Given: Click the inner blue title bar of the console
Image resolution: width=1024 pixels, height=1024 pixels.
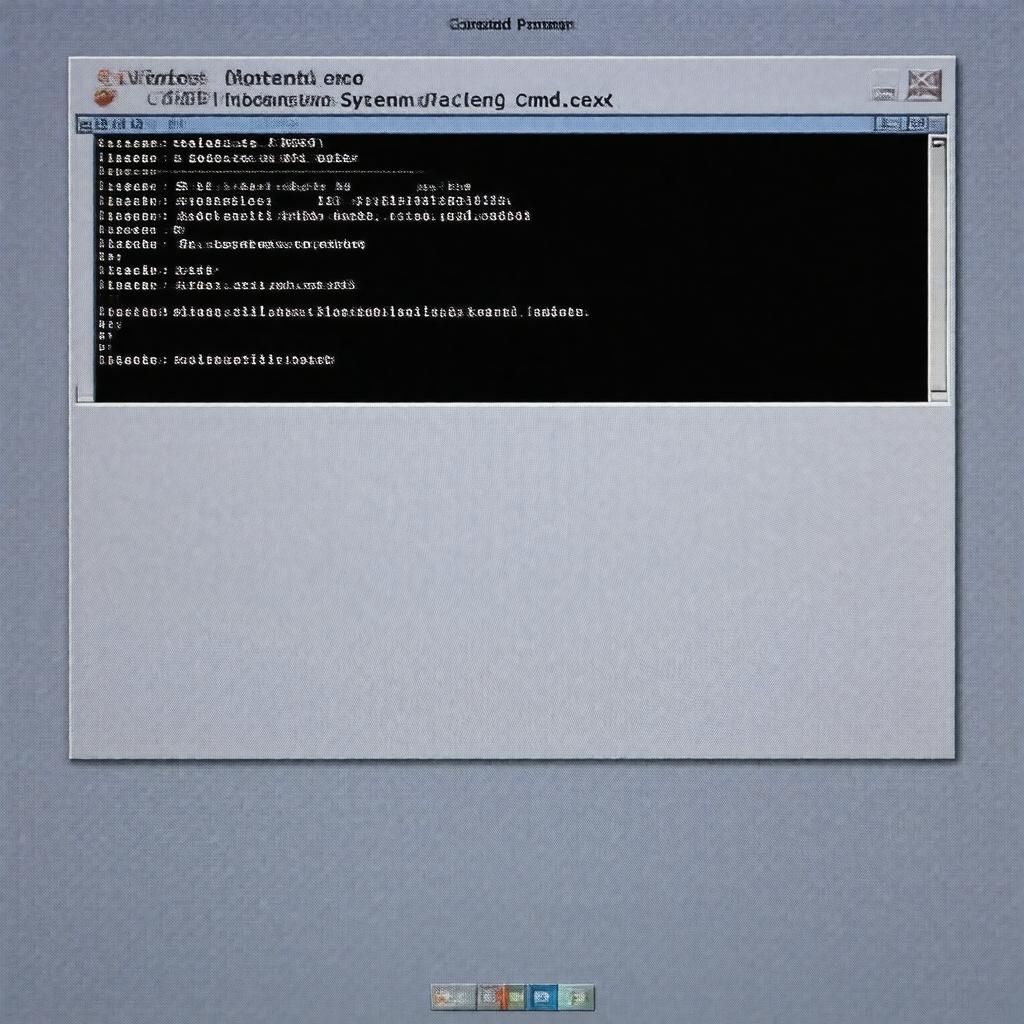Looking at the screenshot, I should 500,124.
